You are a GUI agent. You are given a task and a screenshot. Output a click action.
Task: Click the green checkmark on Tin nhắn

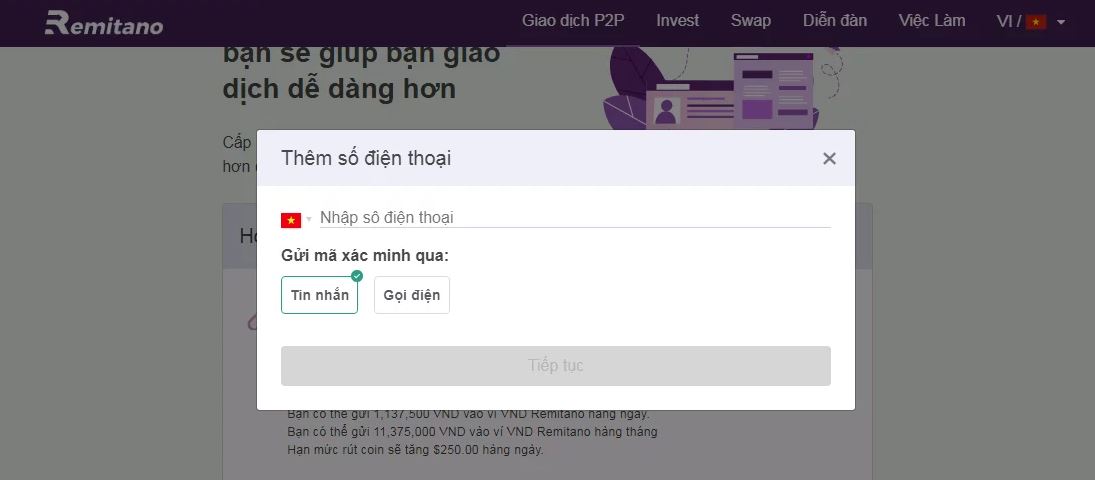357,276
